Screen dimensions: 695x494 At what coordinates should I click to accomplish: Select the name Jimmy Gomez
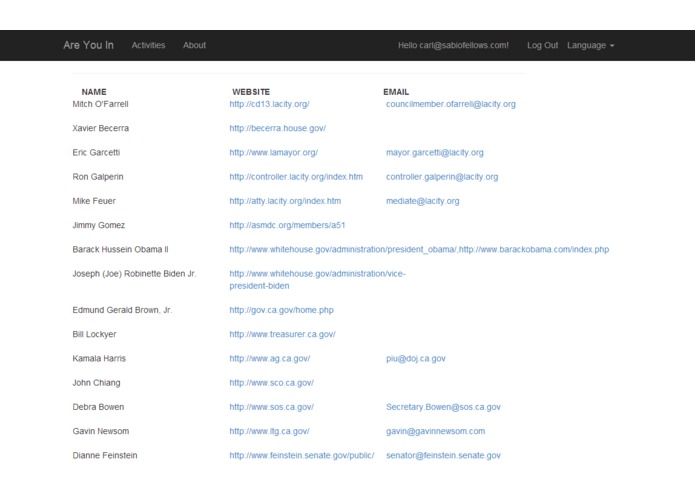98,225
